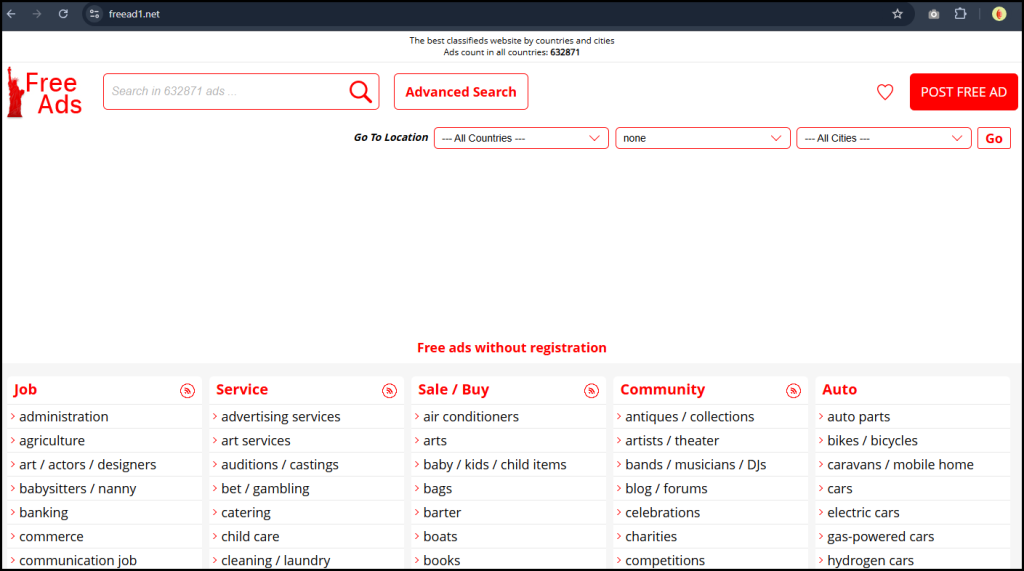Open RSS feed for Community category
This screenshot has width=1024, height=571.
coord(793,391)
